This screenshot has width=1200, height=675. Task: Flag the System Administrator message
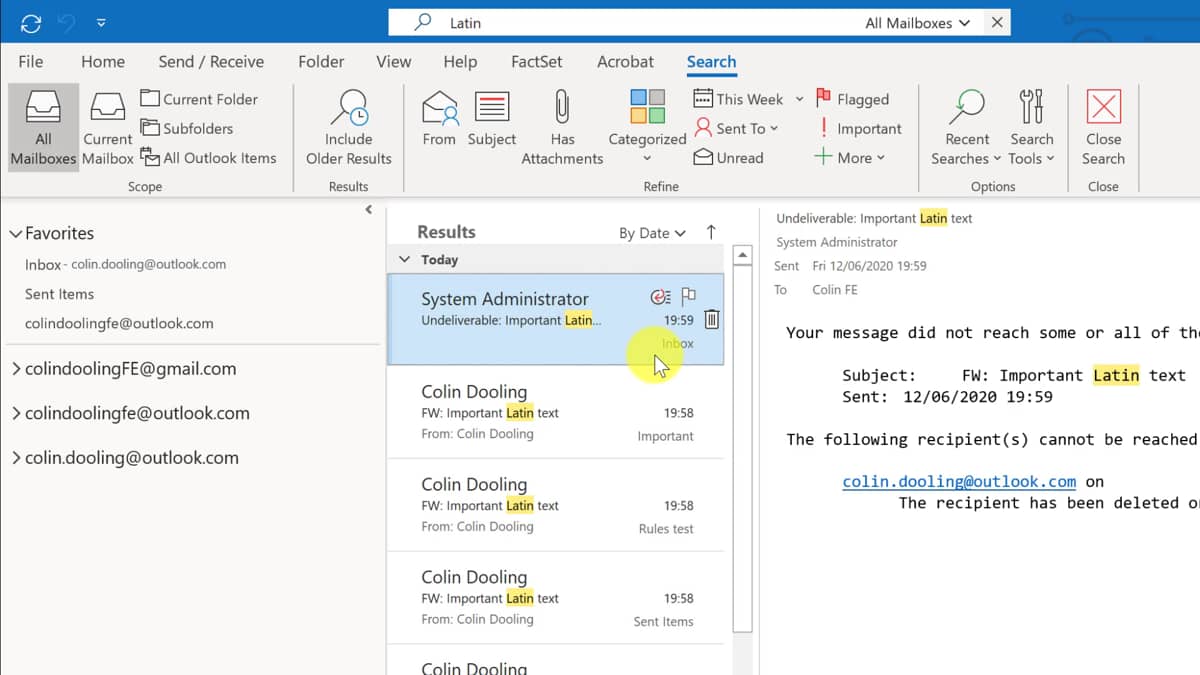(688, 296)
